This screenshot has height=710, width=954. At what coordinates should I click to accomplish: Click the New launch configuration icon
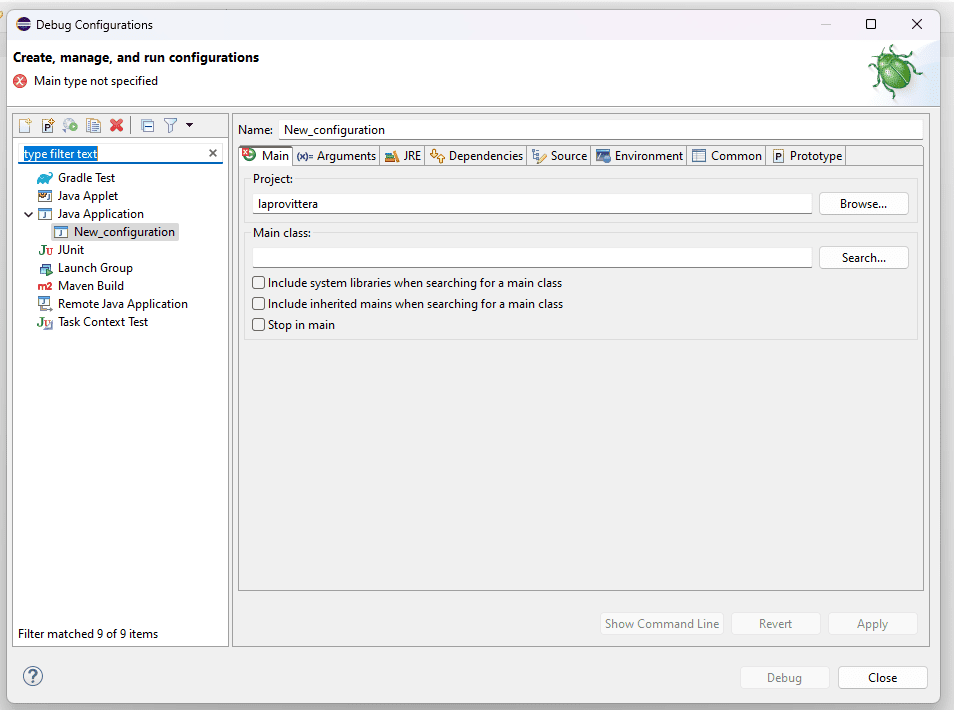coord(25,125)
